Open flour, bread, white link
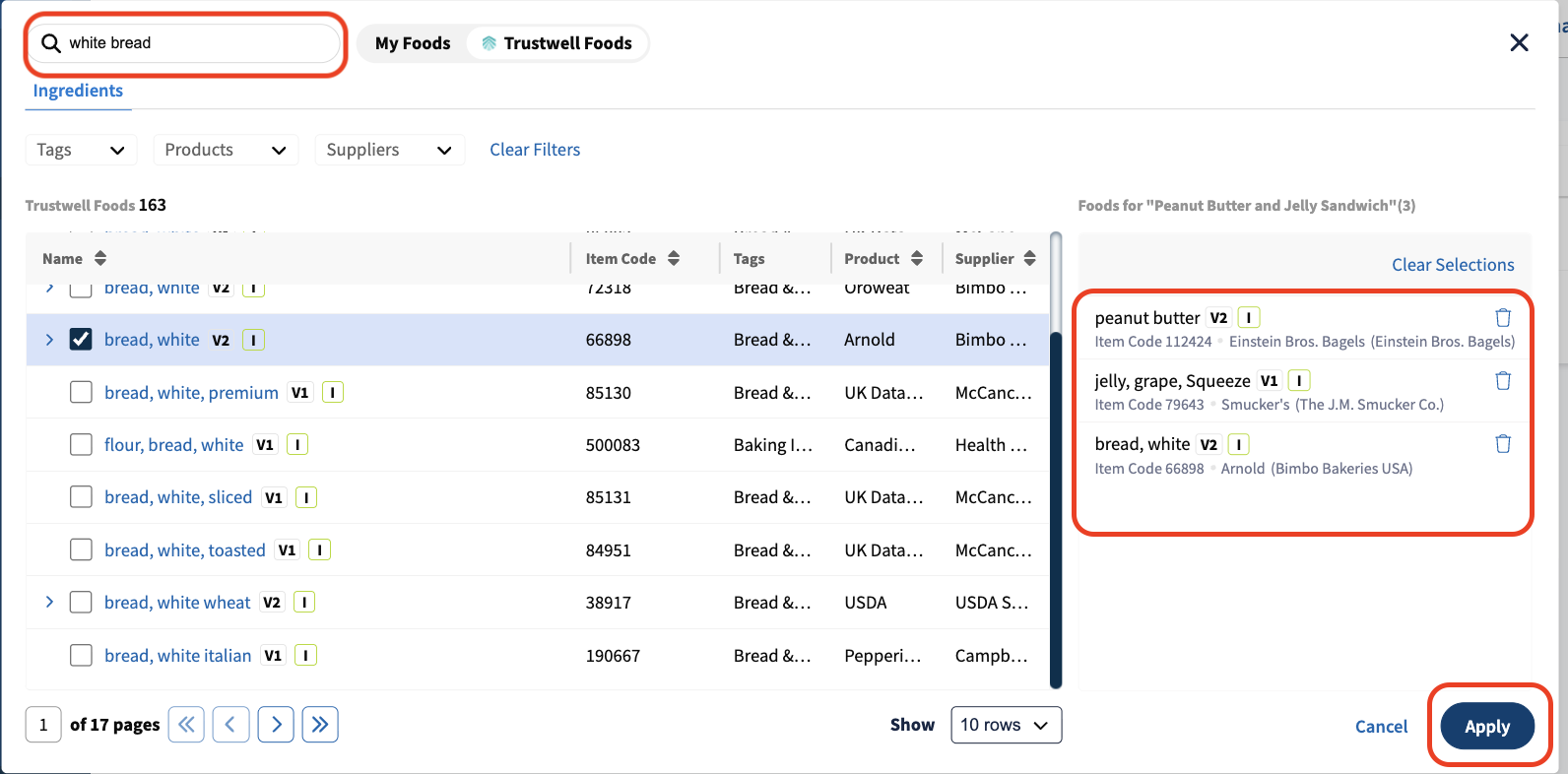The width and height of the screenshot is (1568, 774). click(x=174, y=445)
